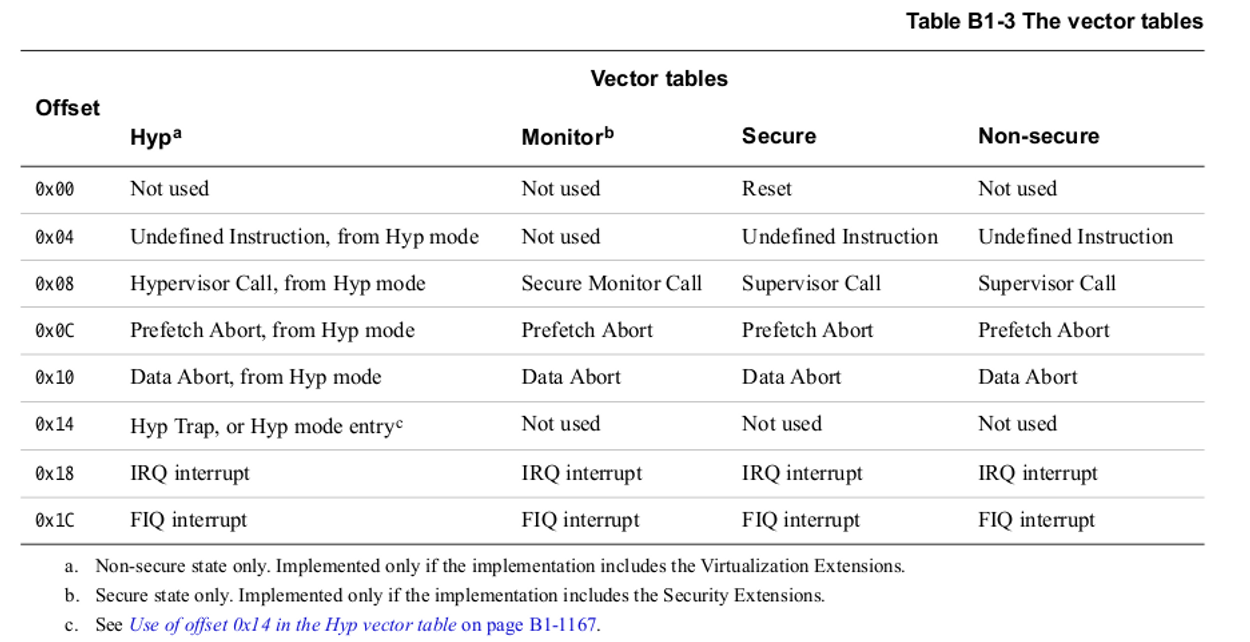Click footnote b about Security Extensions
Viewport: 1250px width, 642px height.
pos(459,596)
